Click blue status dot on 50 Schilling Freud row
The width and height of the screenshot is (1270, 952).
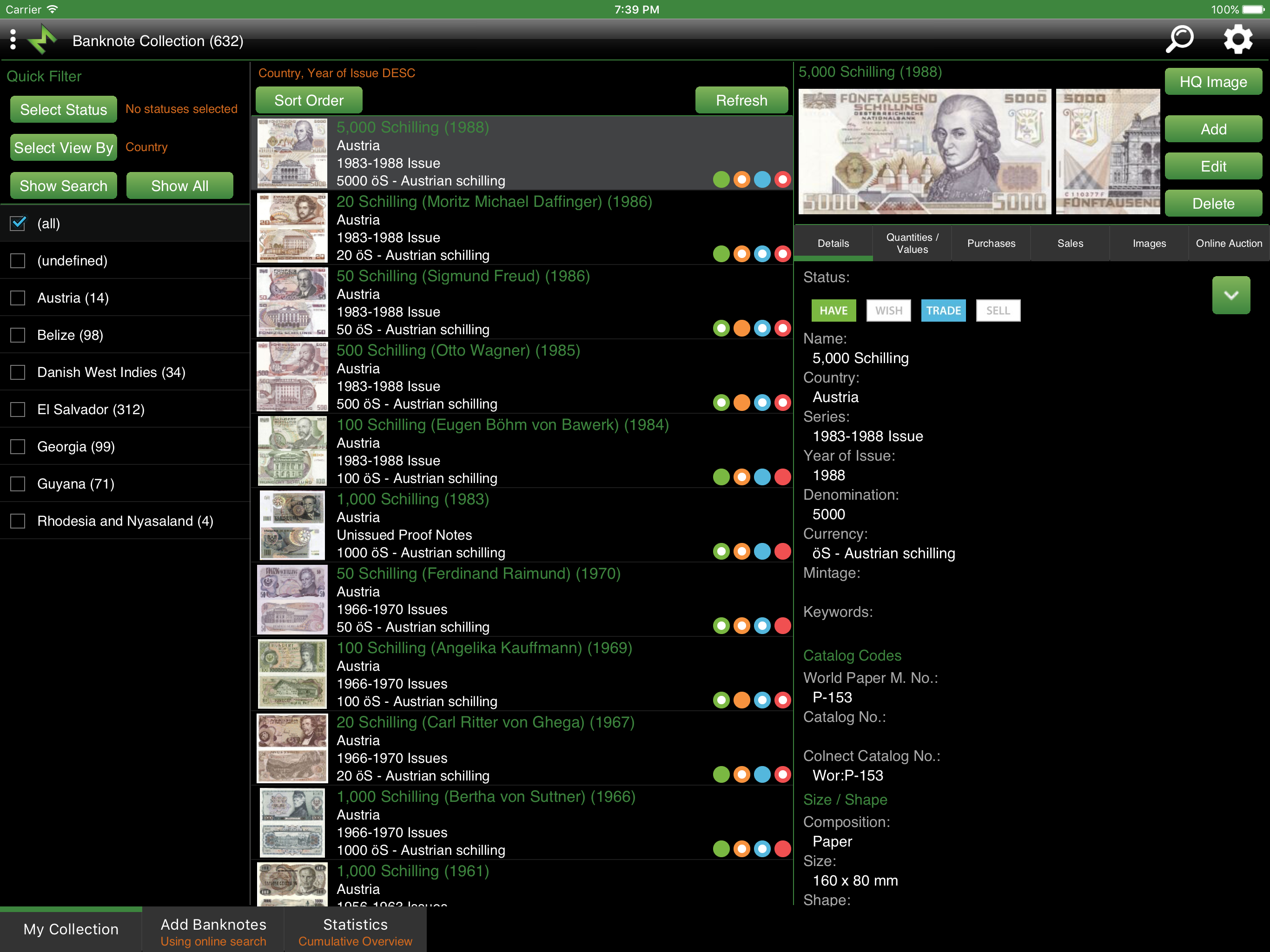762,329
